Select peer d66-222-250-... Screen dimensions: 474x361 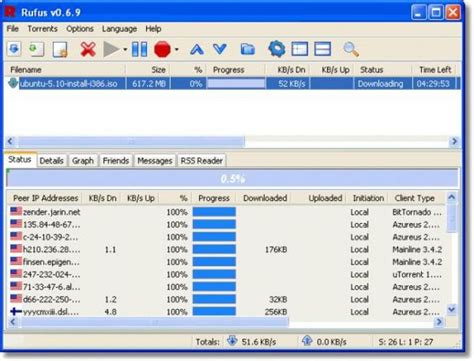[52, 299]
